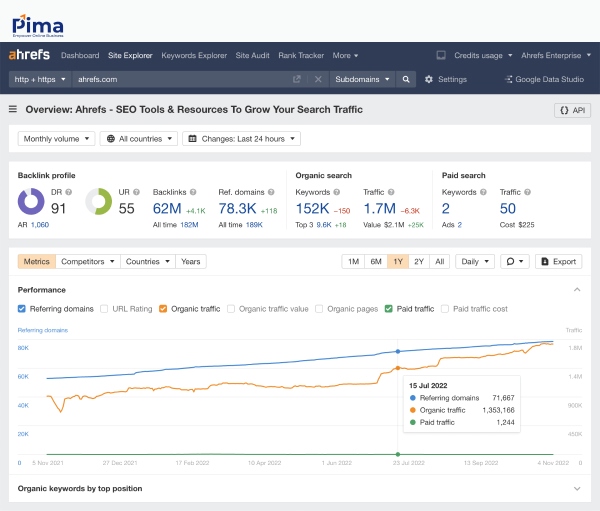Click the 15 Jul 2022 chart marker
The height and width of the screenshot is (511, 600).
(398, 352)
